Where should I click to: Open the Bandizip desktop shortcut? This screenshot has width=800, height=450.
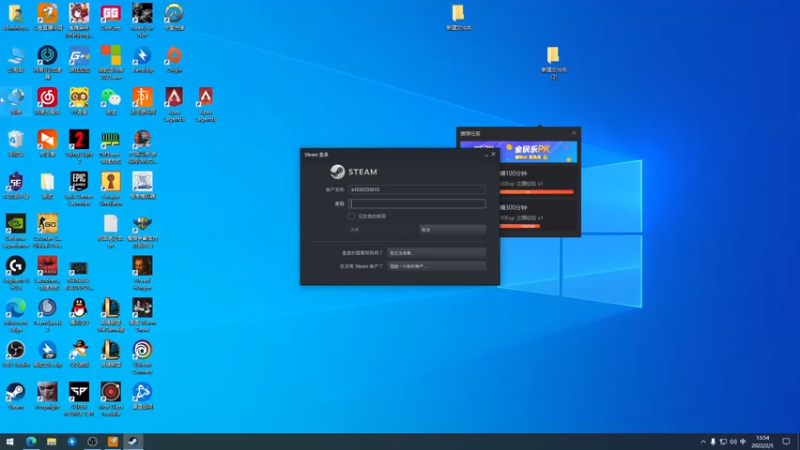pos(142,59)
